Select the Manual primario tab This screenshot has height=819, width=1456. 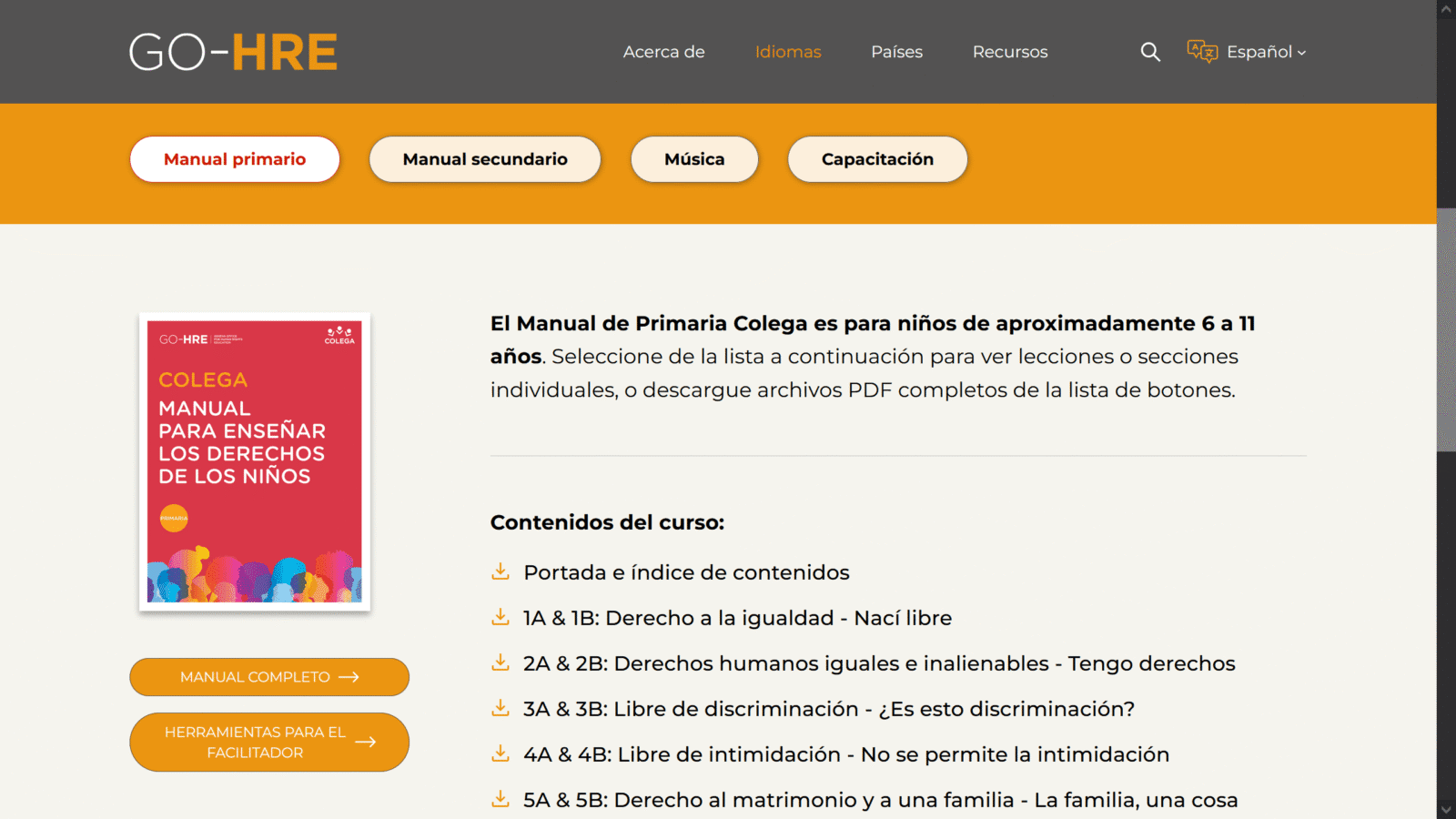pyautogui.click(x=235, y=159)
